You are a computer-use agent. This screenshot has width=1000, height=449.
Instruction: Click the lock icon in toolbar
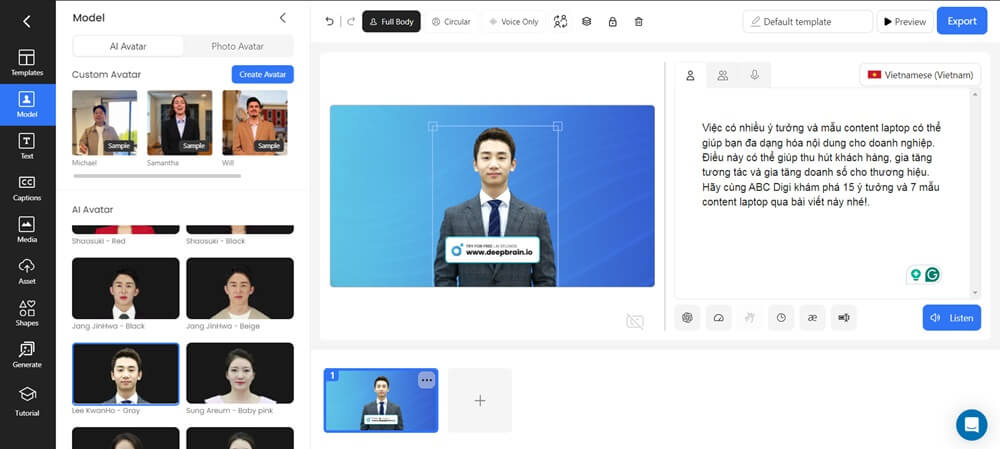click(x=612, y=21)
